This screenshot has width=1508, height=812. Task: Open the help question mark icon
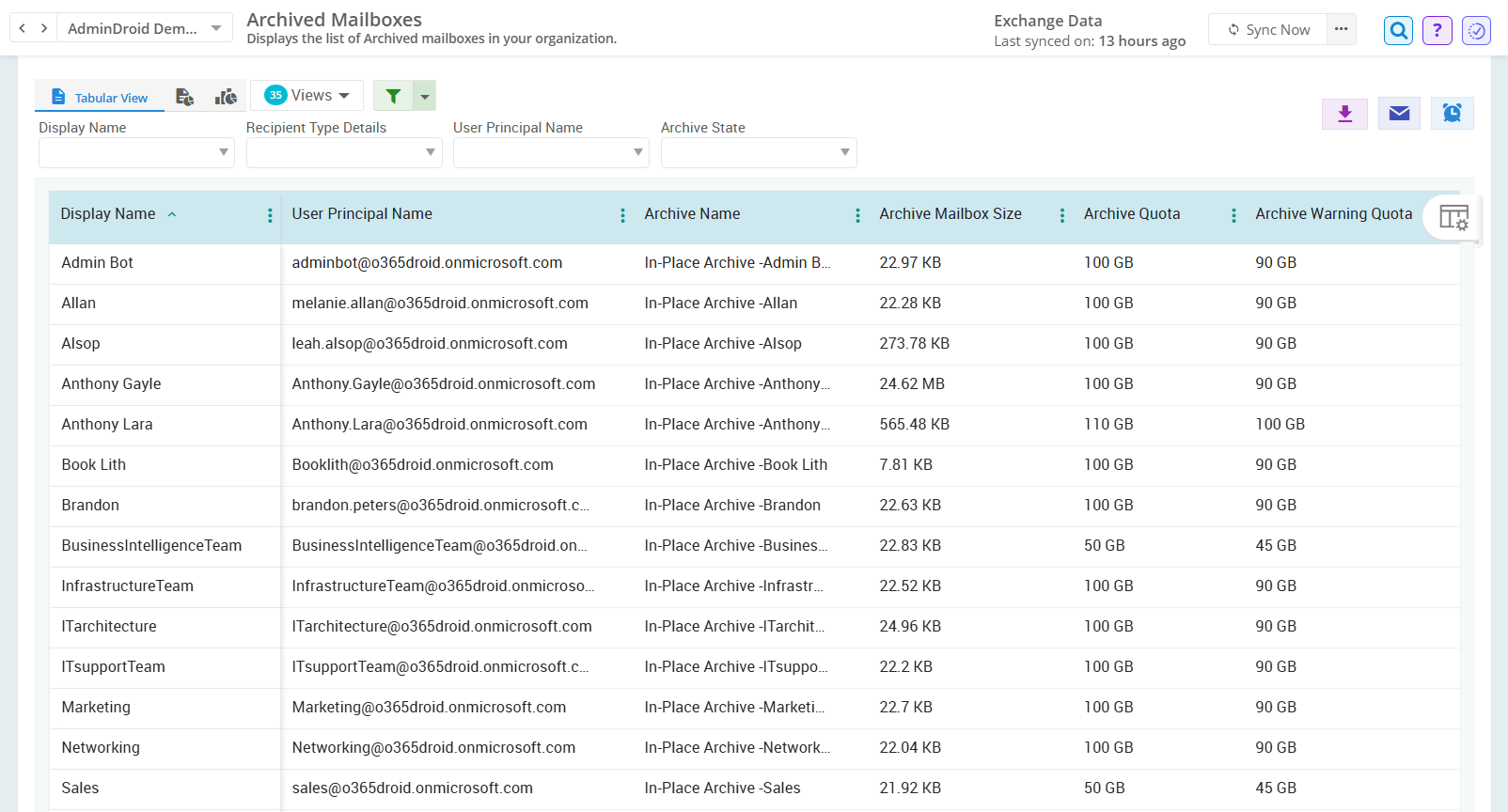click(x=1437, y=31)
